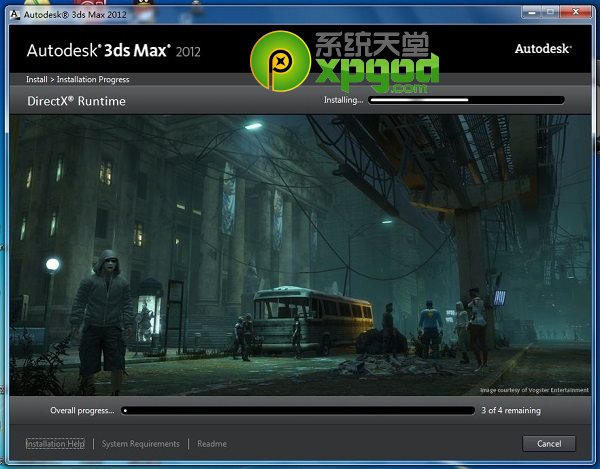Click the DirectX Runtime heading
The height and width of the screenshot is (469, 600).
pos(76,101)
